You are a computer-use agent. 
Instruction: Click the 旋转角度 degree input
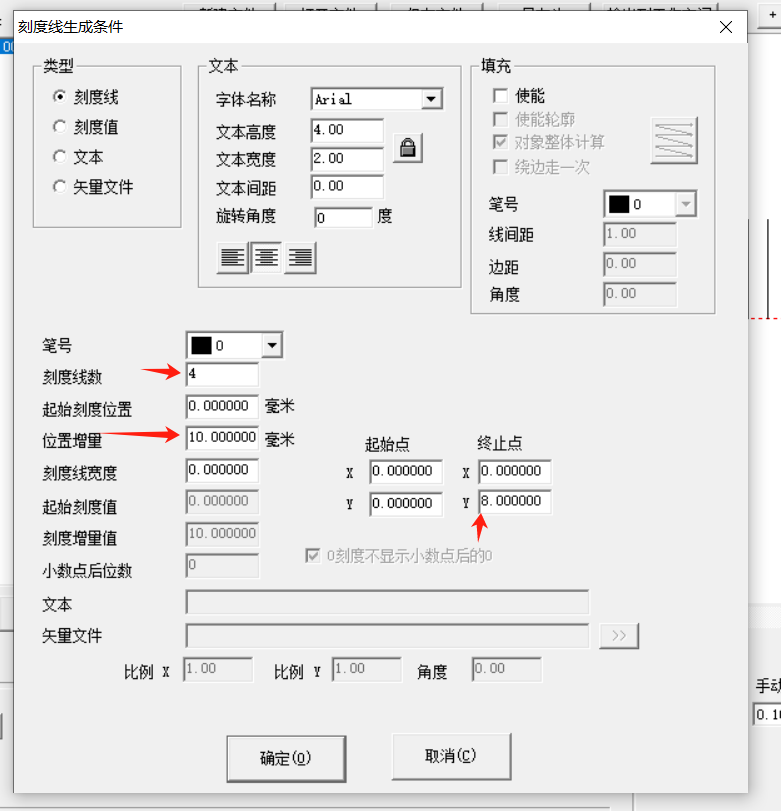(x=343, y=218)
